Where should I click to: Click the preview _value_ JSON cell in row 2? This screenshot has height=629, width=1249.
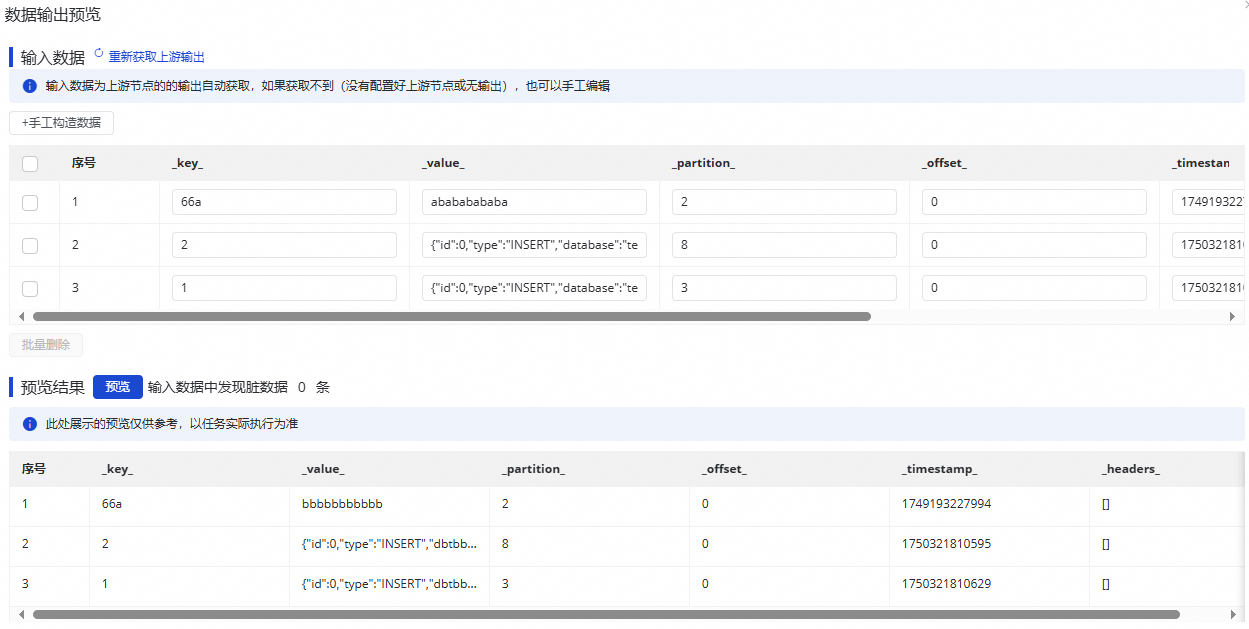point(389,544)
